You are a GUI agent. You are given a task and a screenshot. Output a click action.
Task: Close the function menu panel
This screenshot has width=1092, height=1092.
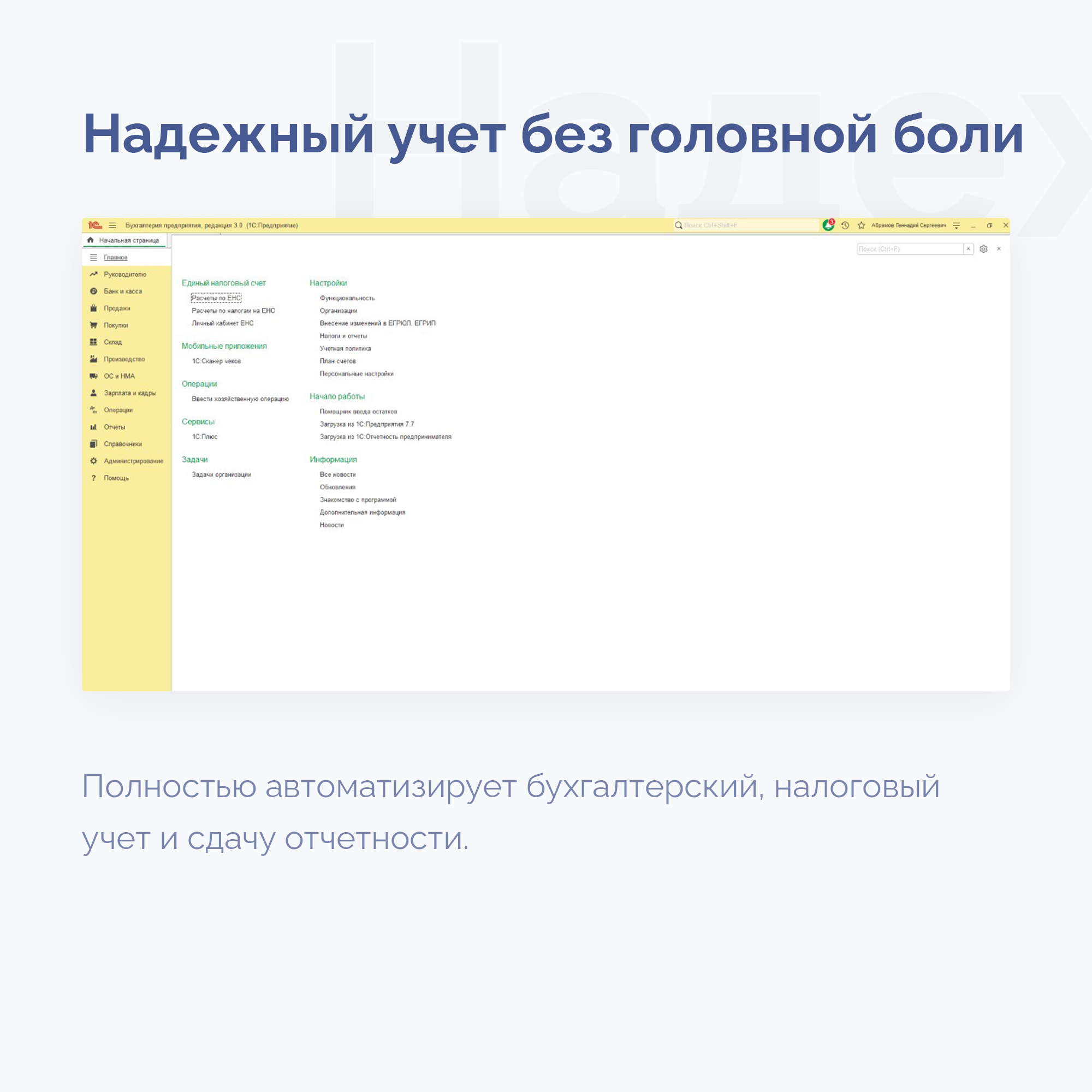(999, 248)
